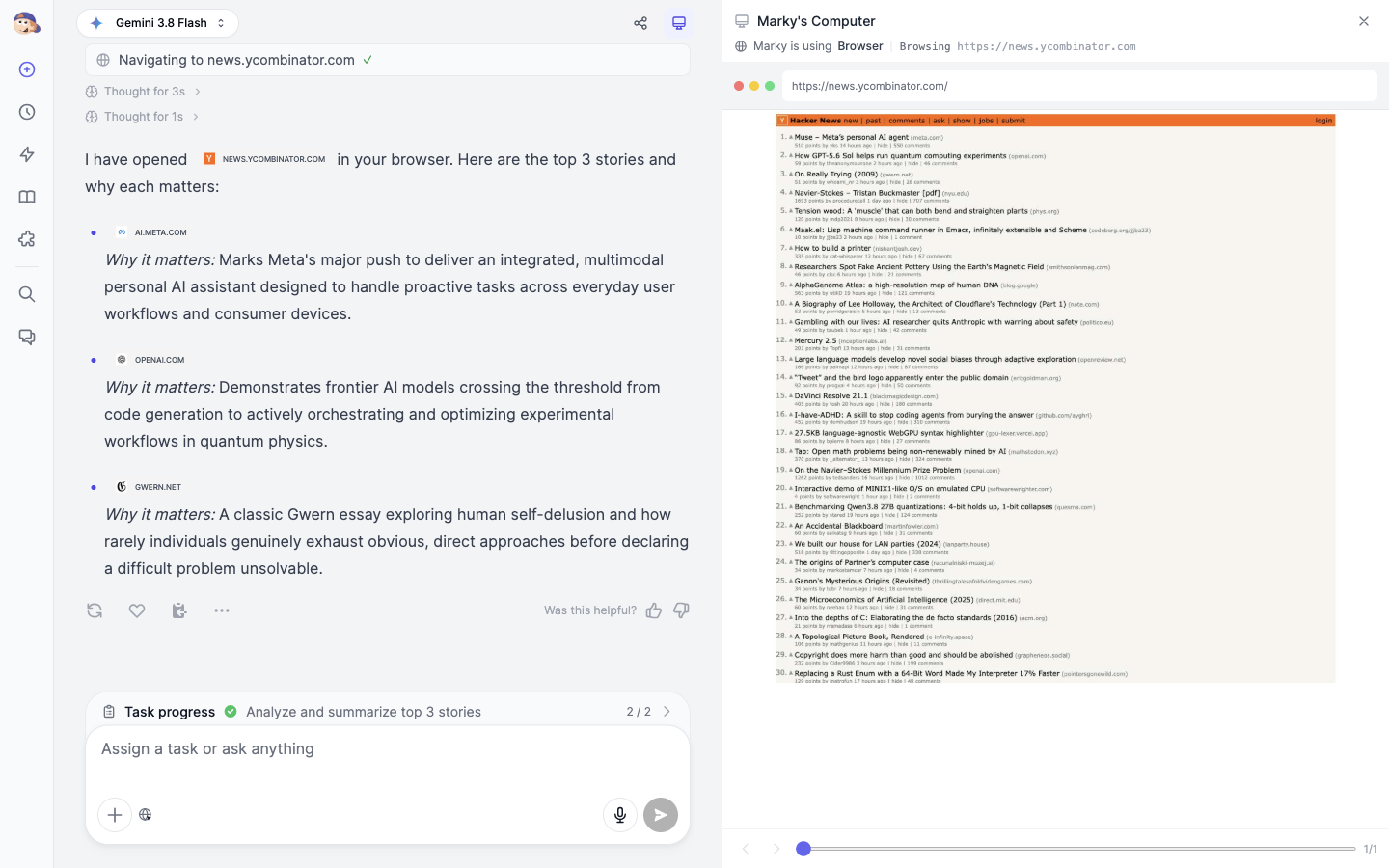Viewport: 1389px width, 868px height.
Task: Toggle the computer view monitor button in the chat header
Action: [x=679, y=23]
